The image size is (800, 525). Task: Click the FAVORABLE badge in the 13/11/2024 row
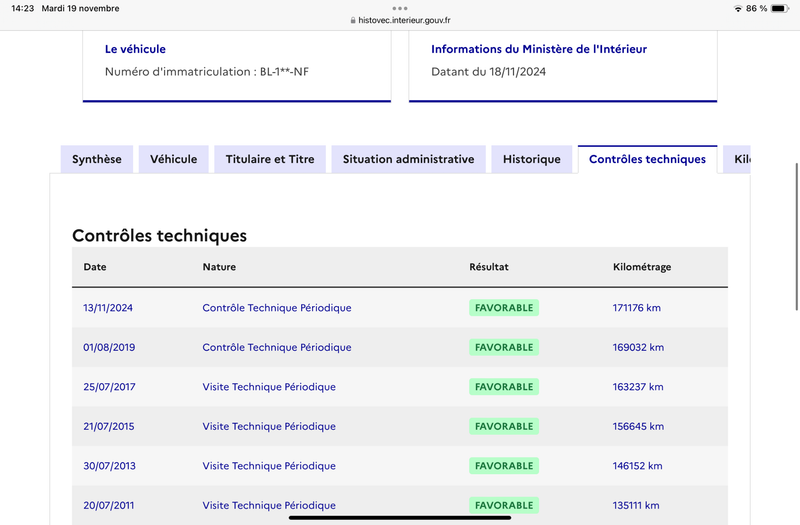504,308
